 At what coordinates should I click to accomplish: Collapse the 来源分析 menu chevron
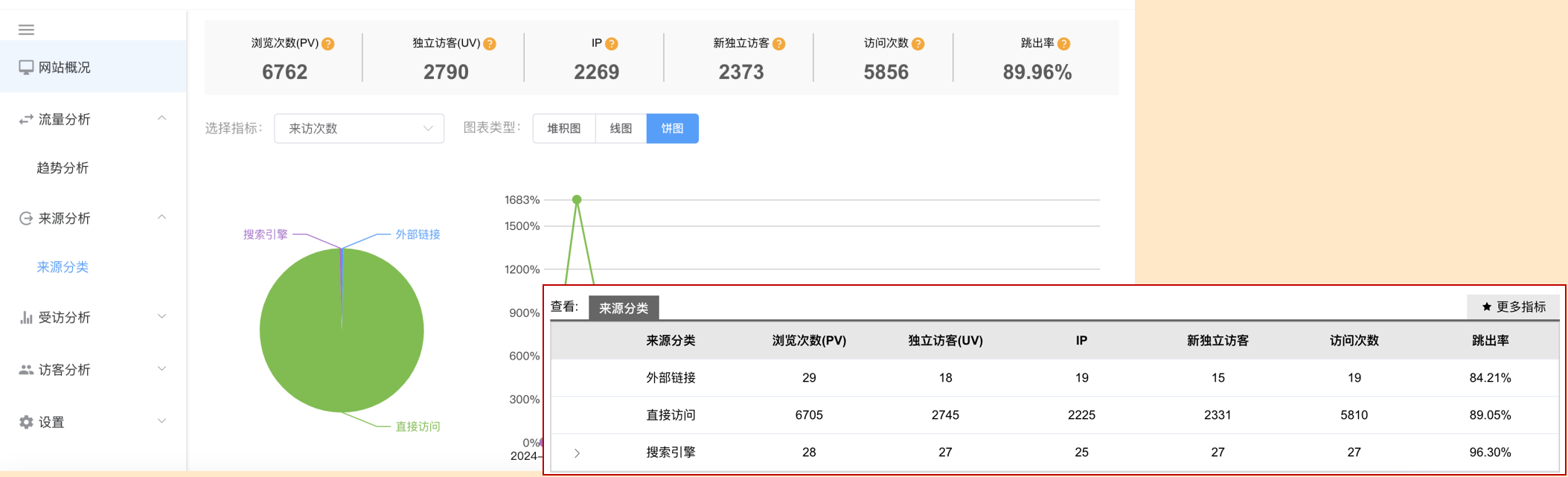coord(161,217)
